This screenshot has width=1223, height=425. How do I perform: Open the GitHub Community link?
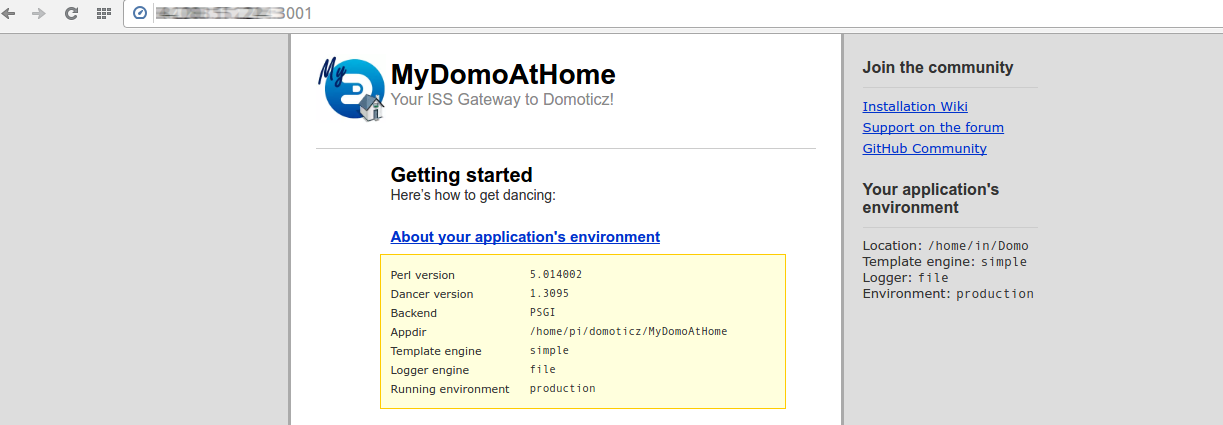[x=925, y=149]
